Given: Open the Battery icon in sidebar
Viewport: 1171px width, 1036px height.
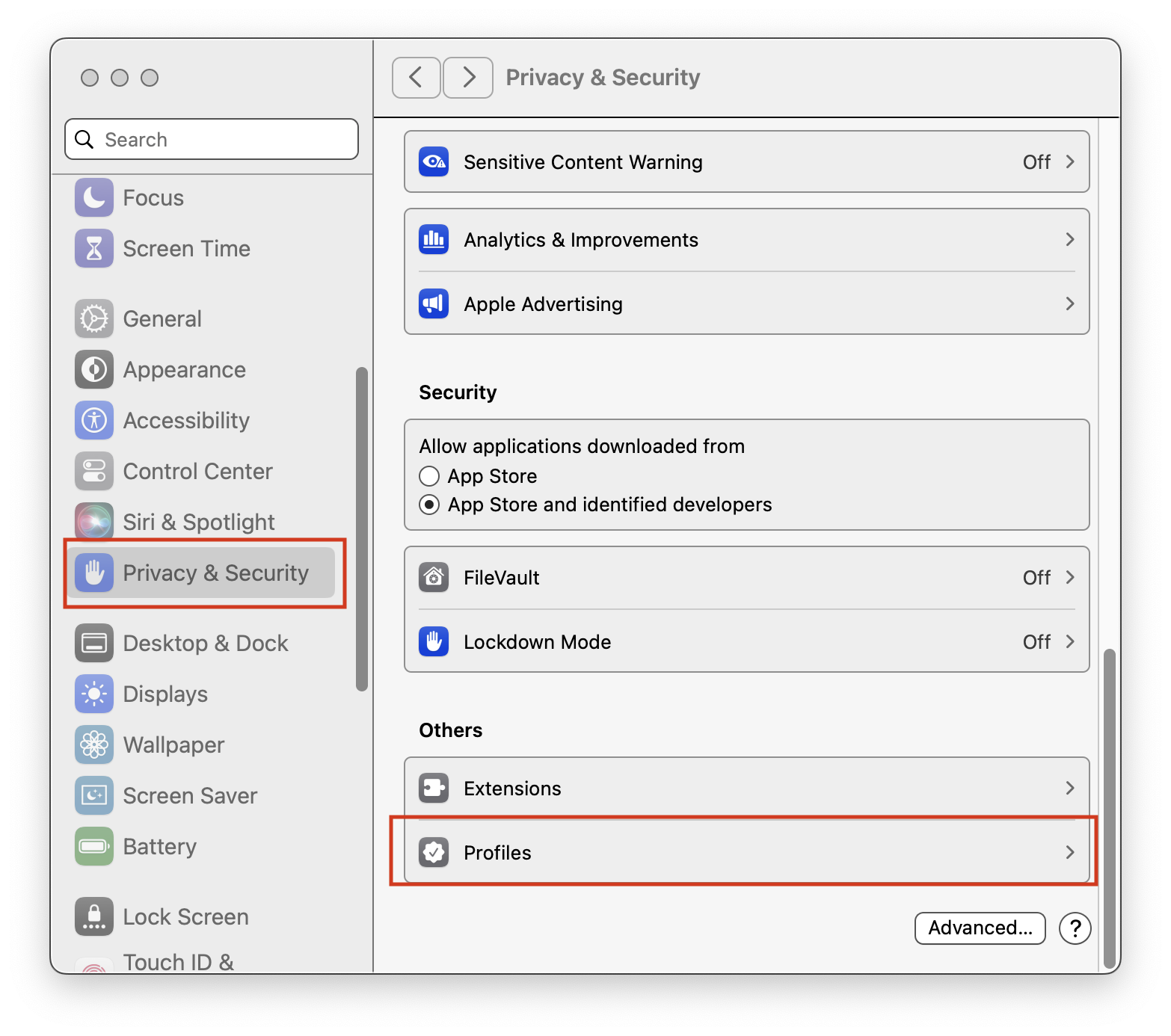Looking at the screenshot, I should 94,846.
